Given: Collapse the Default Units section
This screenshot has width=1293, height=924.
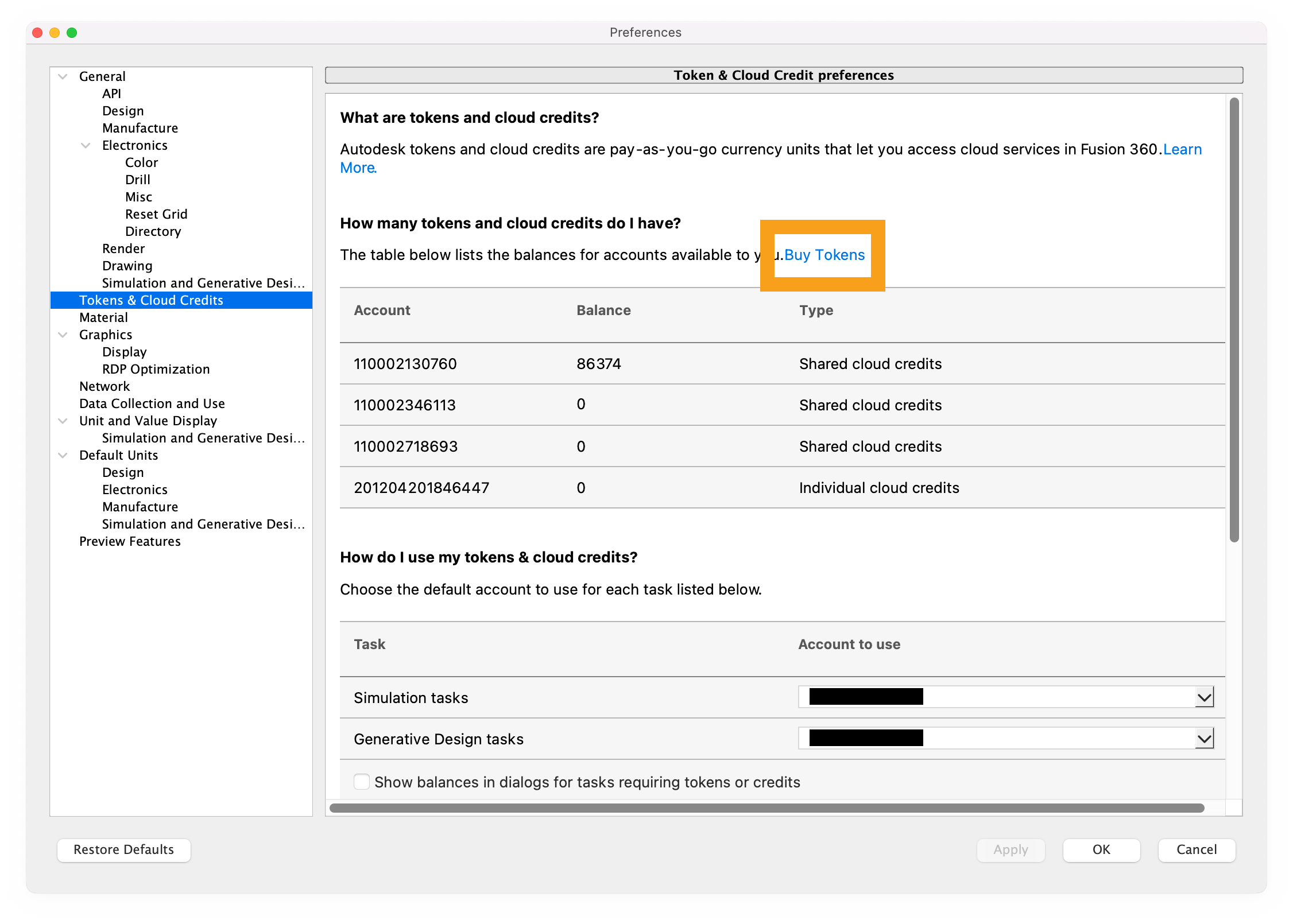Looking at the screenshot, I should [x=63, y=455].
